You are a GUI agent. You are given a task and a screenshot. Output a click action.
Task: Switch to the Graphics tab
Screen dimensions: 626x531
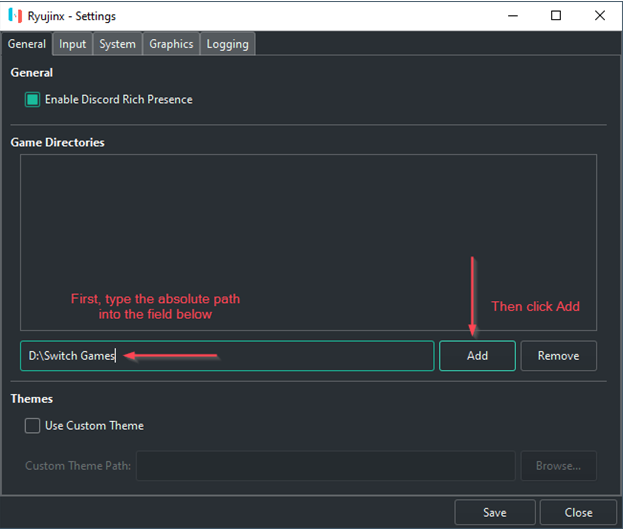(171, 44)
